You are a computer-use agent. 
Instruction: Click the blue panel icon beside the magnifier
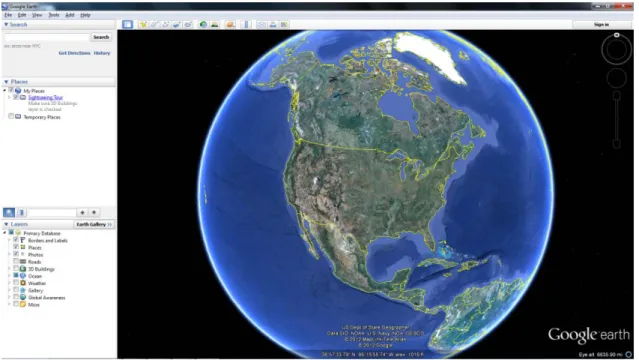click(22, 212)
